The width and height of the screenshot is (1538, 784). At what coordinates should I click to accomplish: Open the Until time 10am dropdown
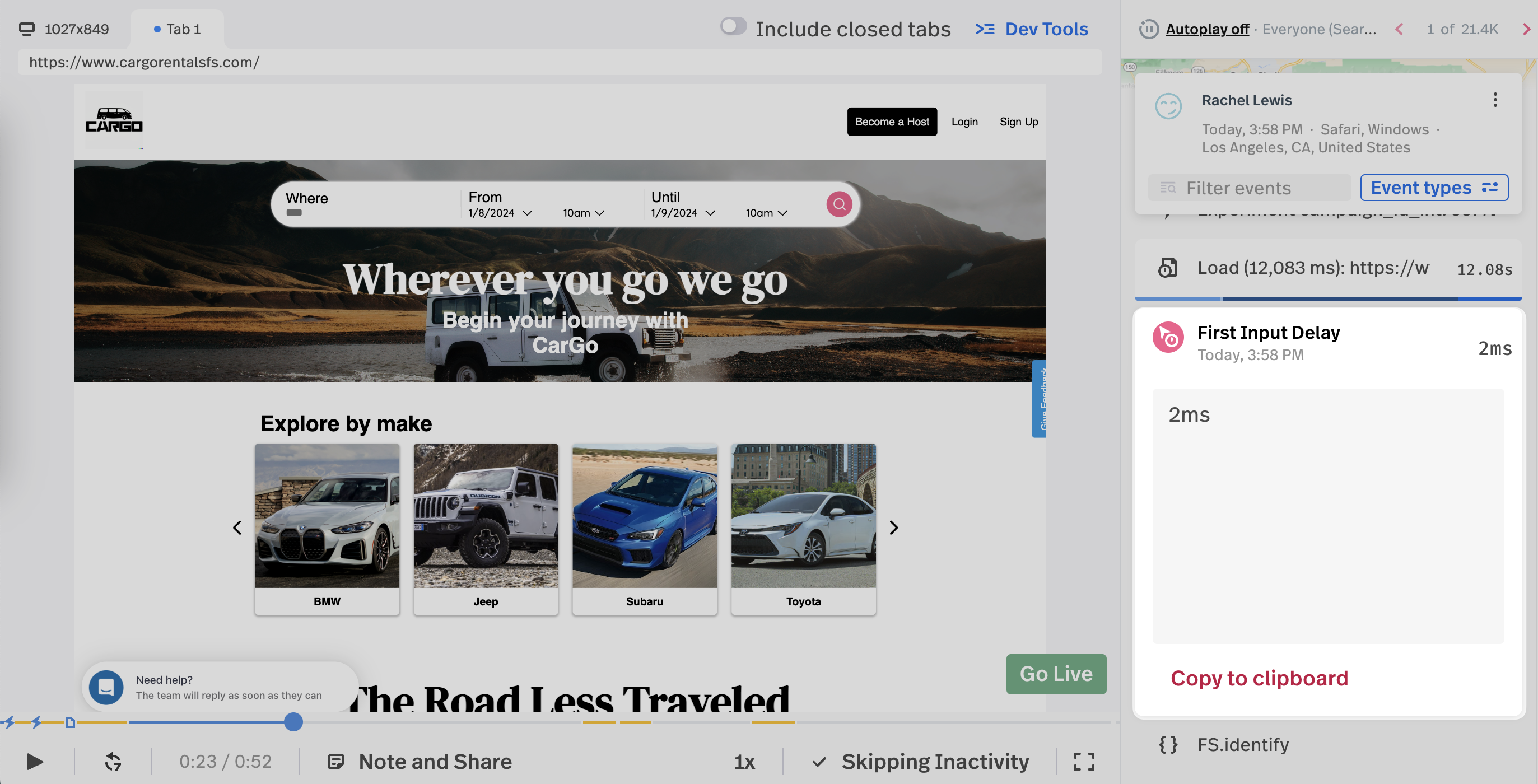click(767, 213)
